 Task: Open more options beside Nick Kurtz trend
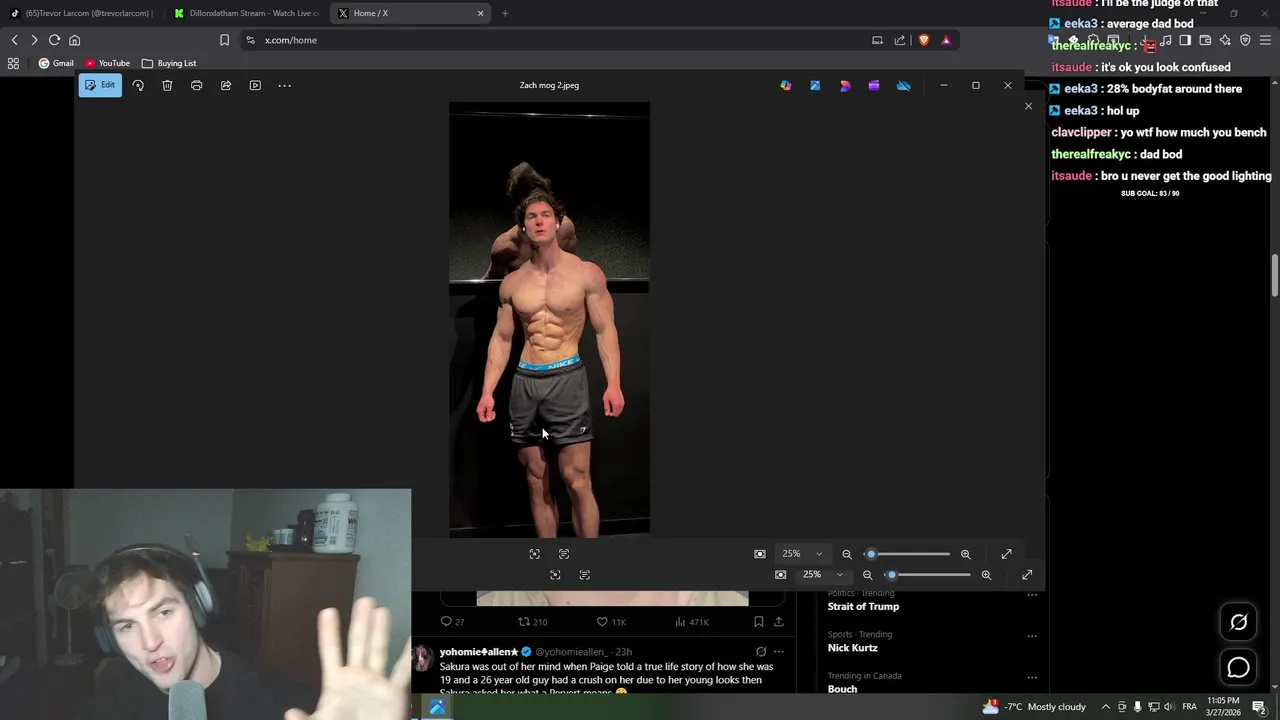pyautogui.click(x=1032, y=636)
